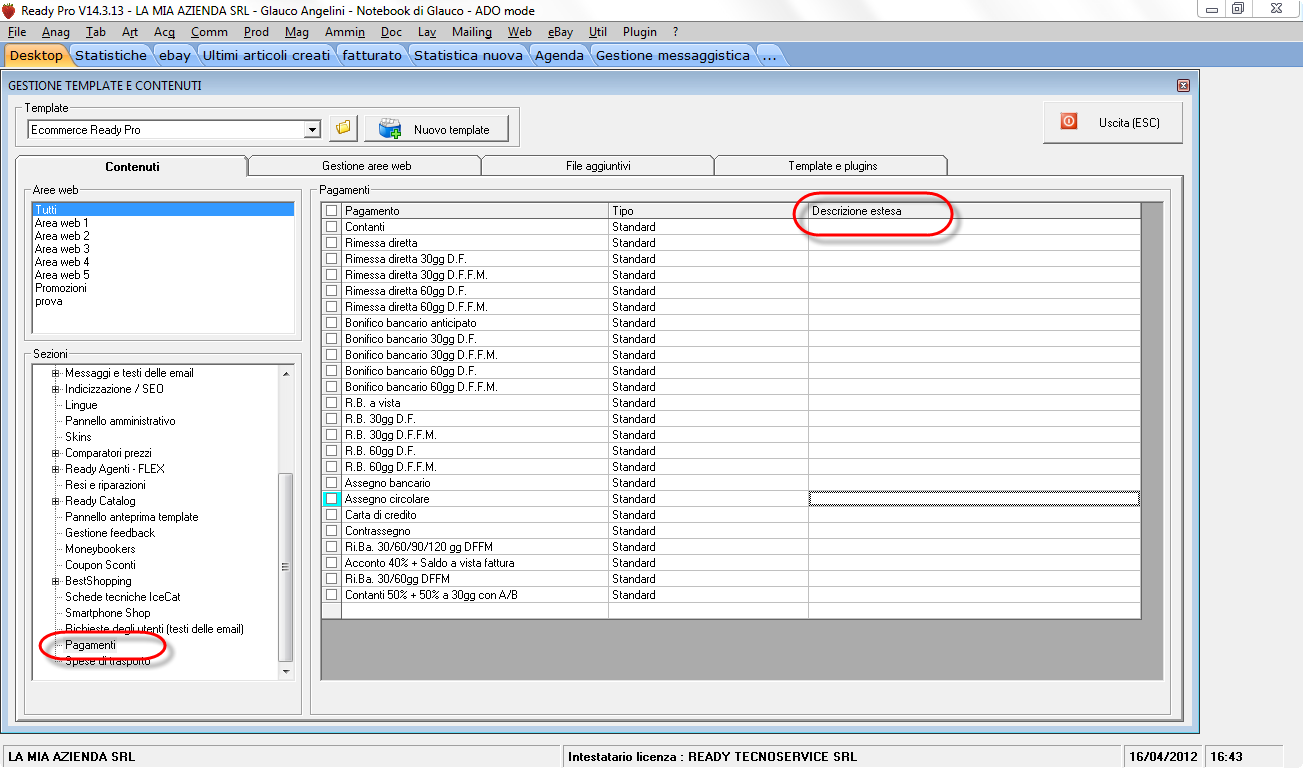Image resolution: width=1303 pixels, height=768 pixels.
Task: Click the Ready Pro strawberry app icon
Action: [9, 9]
